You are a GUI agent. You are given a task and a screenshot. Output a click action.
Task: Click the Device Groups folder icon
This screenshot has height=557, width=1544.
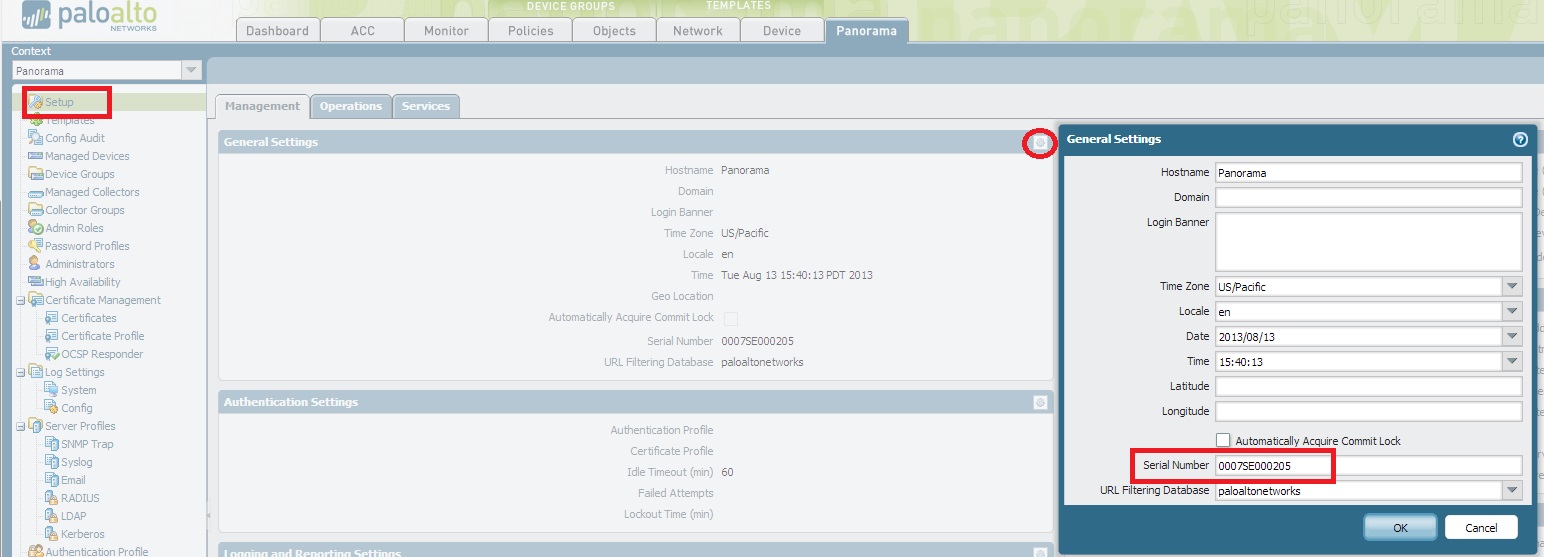coord(36,174)
